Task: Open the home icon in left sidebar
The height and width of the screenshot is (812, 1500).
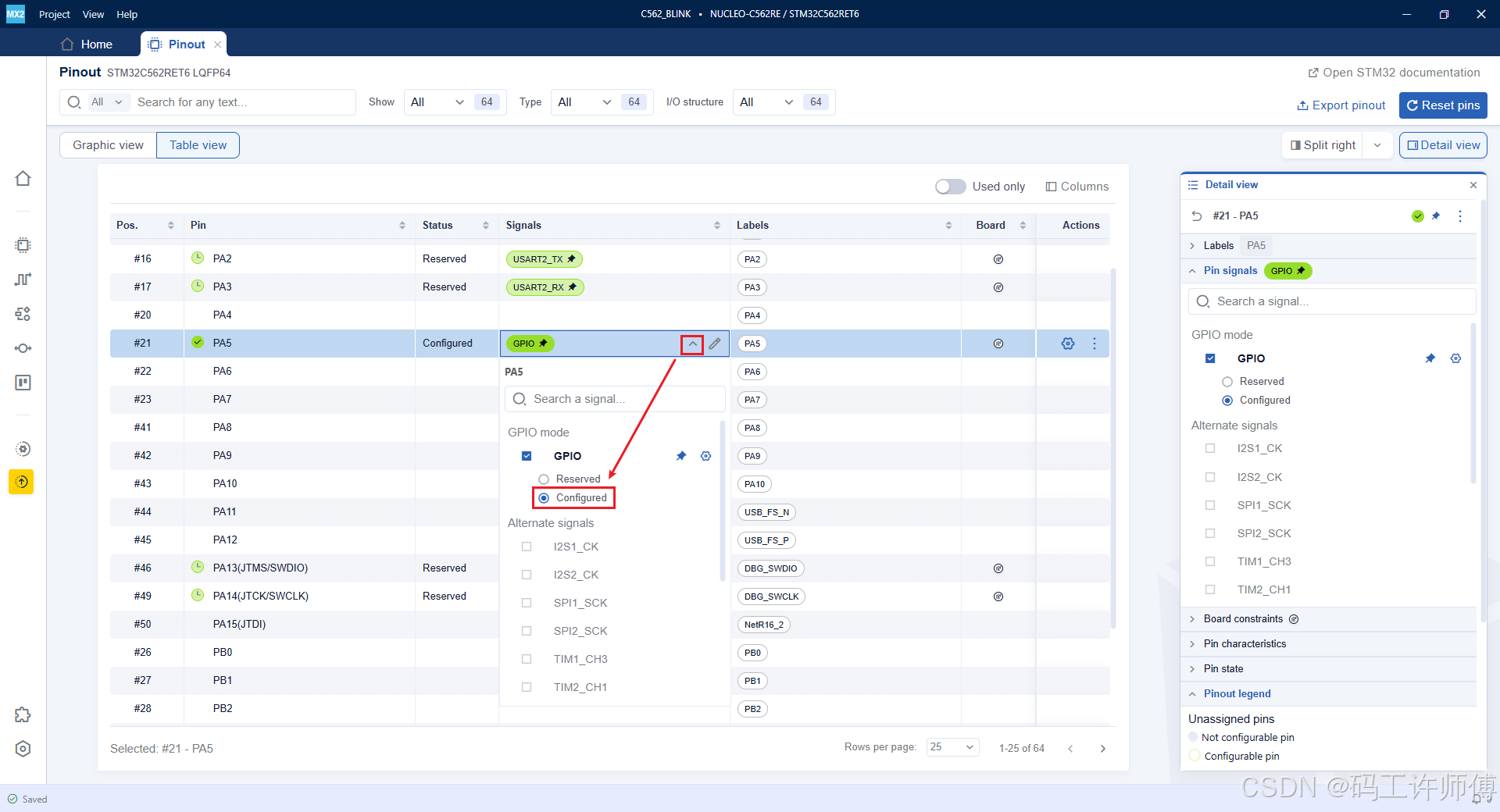Action: [23, 179]
